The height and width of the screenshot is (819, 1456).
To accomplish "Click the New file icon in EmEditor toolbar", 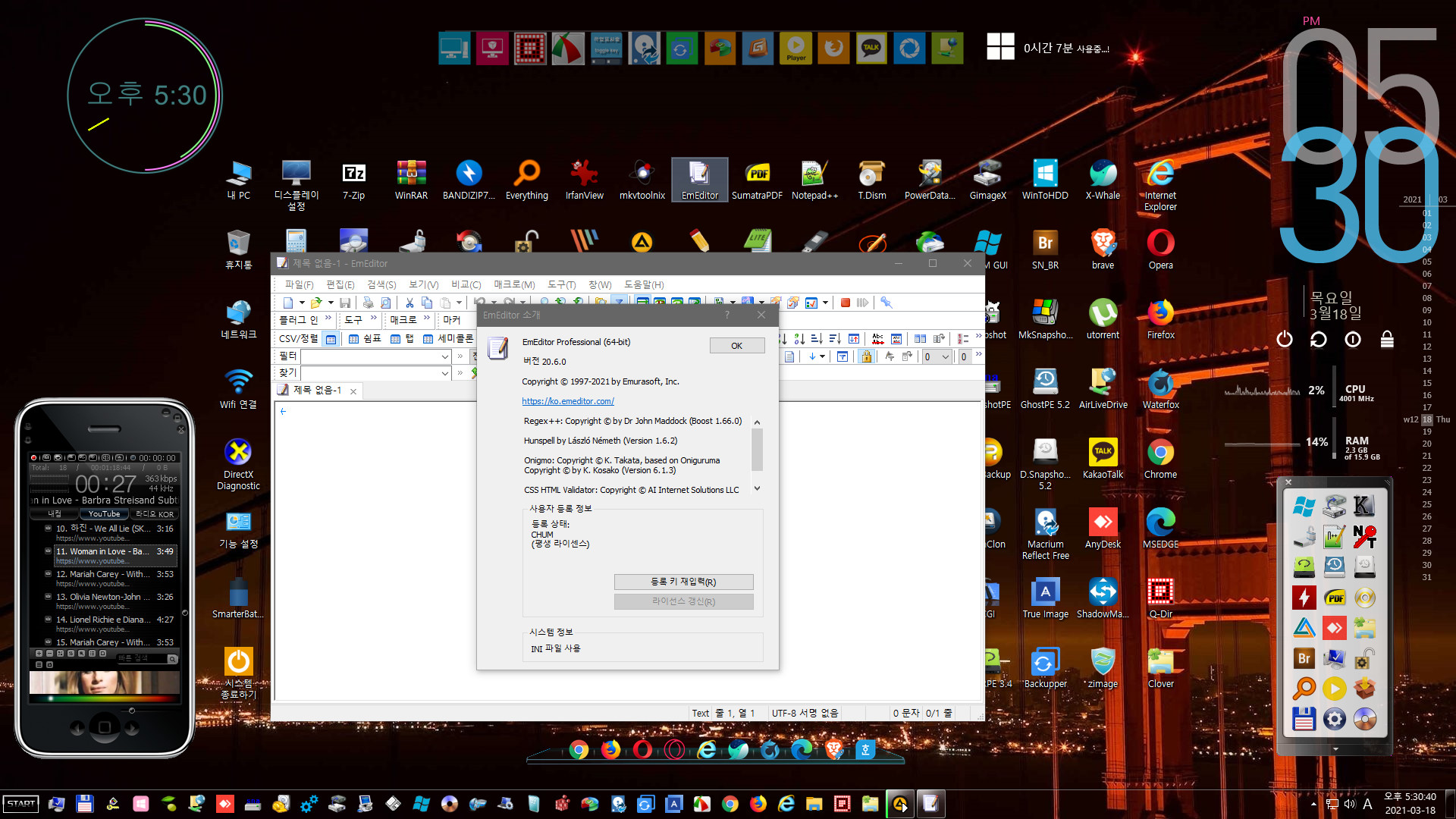I will [288, 303].
